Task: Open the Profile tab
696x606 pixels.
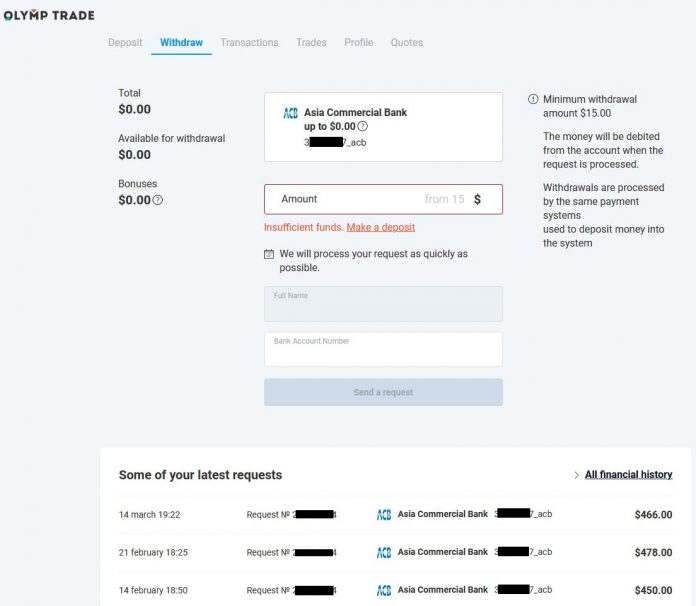Action: tap(358, 43)
